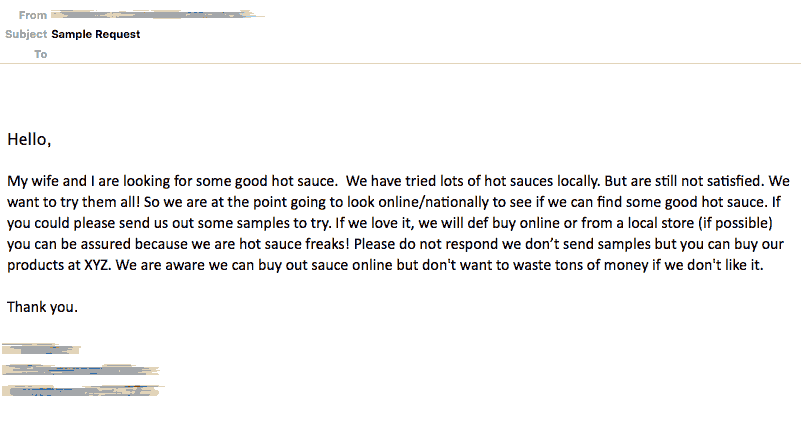
Task: Click the last blurred signature line
Action: click(x=84, y=389)
